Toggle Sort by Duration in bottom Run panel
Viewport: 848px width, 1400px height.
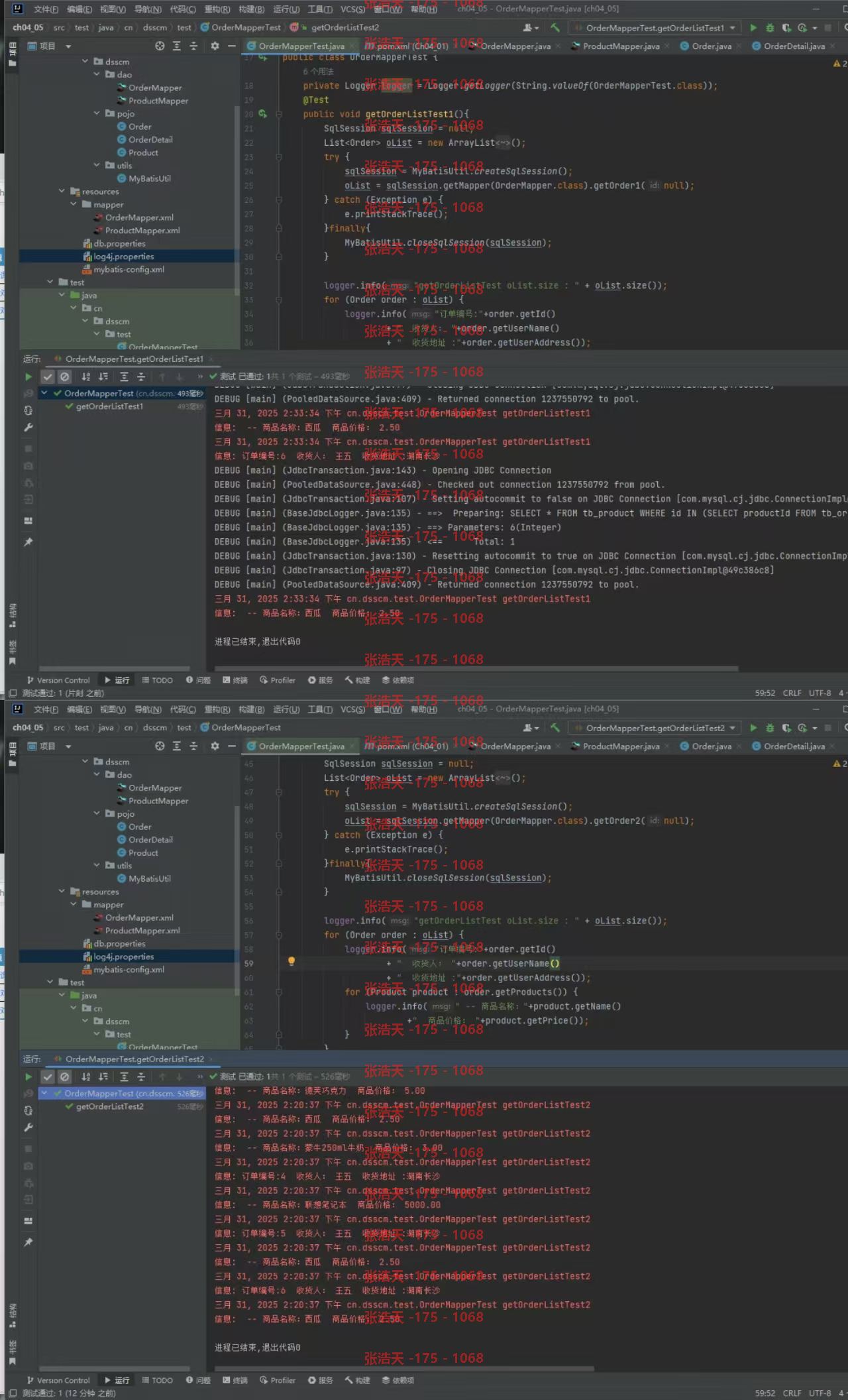tap(103, 1077)
